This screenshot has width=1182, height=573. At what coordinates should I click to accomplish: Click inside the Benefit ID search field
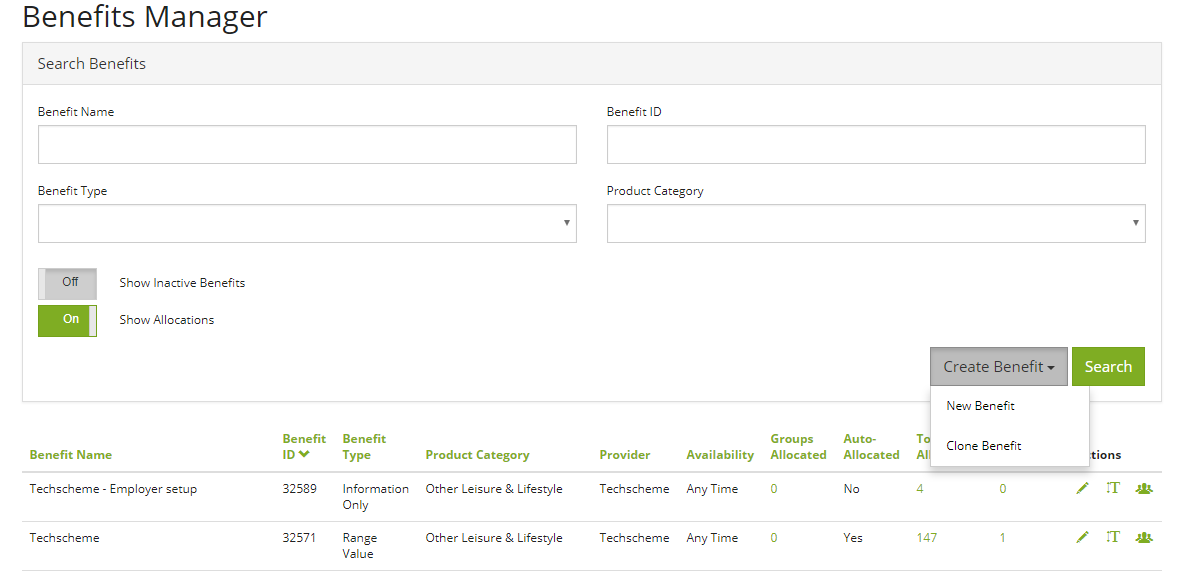(x=876, y=144)
